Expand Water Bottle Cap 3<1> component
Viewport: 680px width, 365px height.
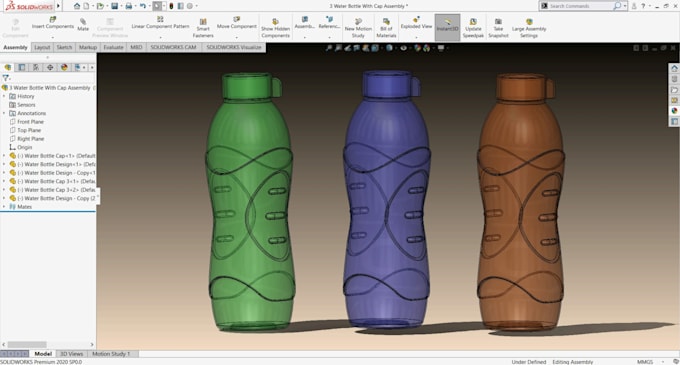(x=4, y=181)
